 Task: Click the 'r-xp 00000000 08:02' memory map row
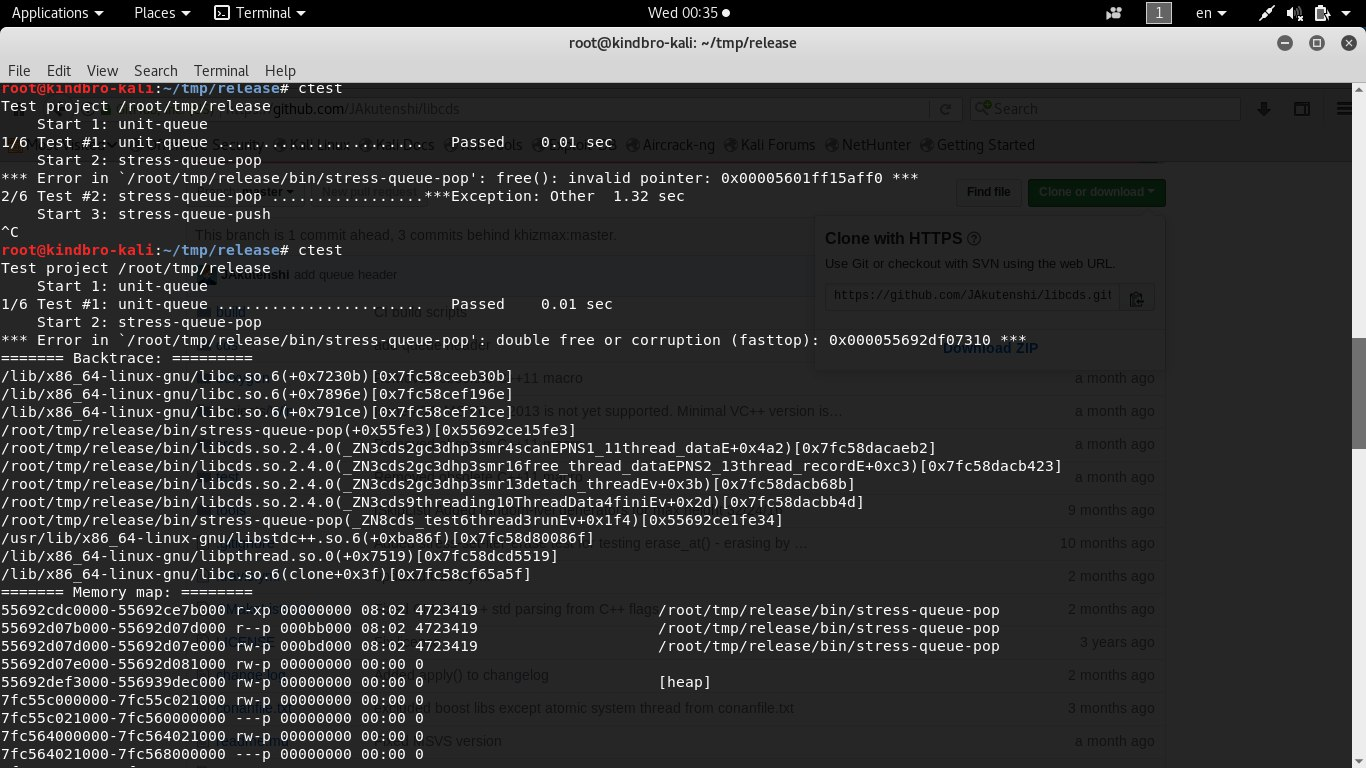(500, 610)
